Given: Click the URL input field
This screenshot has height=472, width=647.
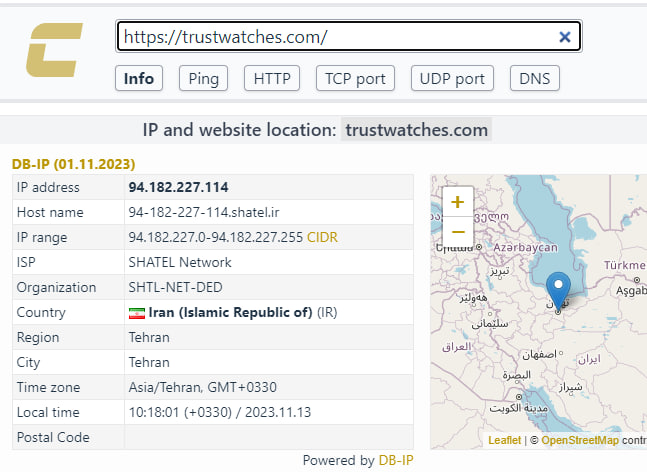Looking at the screenshot, I should tap(349, 36).
